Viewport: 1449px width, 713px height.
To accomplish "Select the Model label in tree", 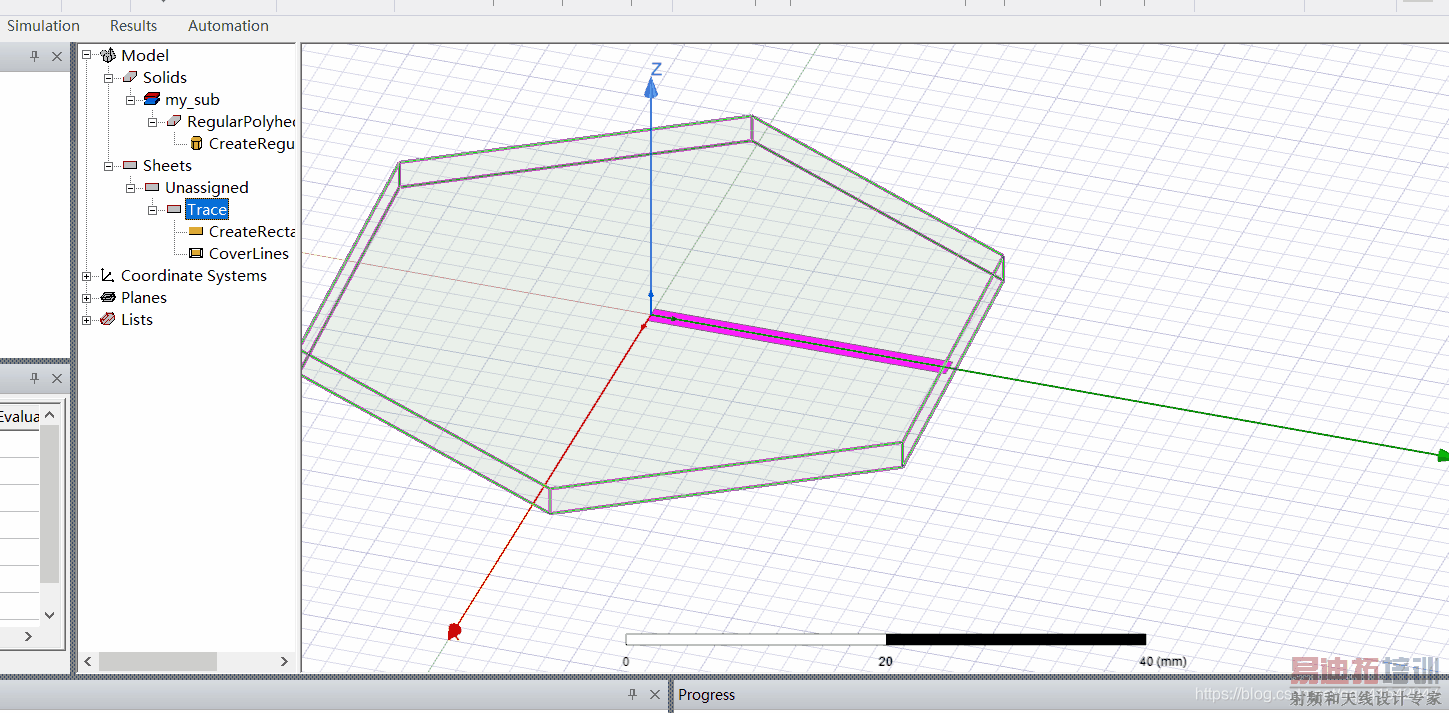I will pyautogui.click(x=145, y=55).
